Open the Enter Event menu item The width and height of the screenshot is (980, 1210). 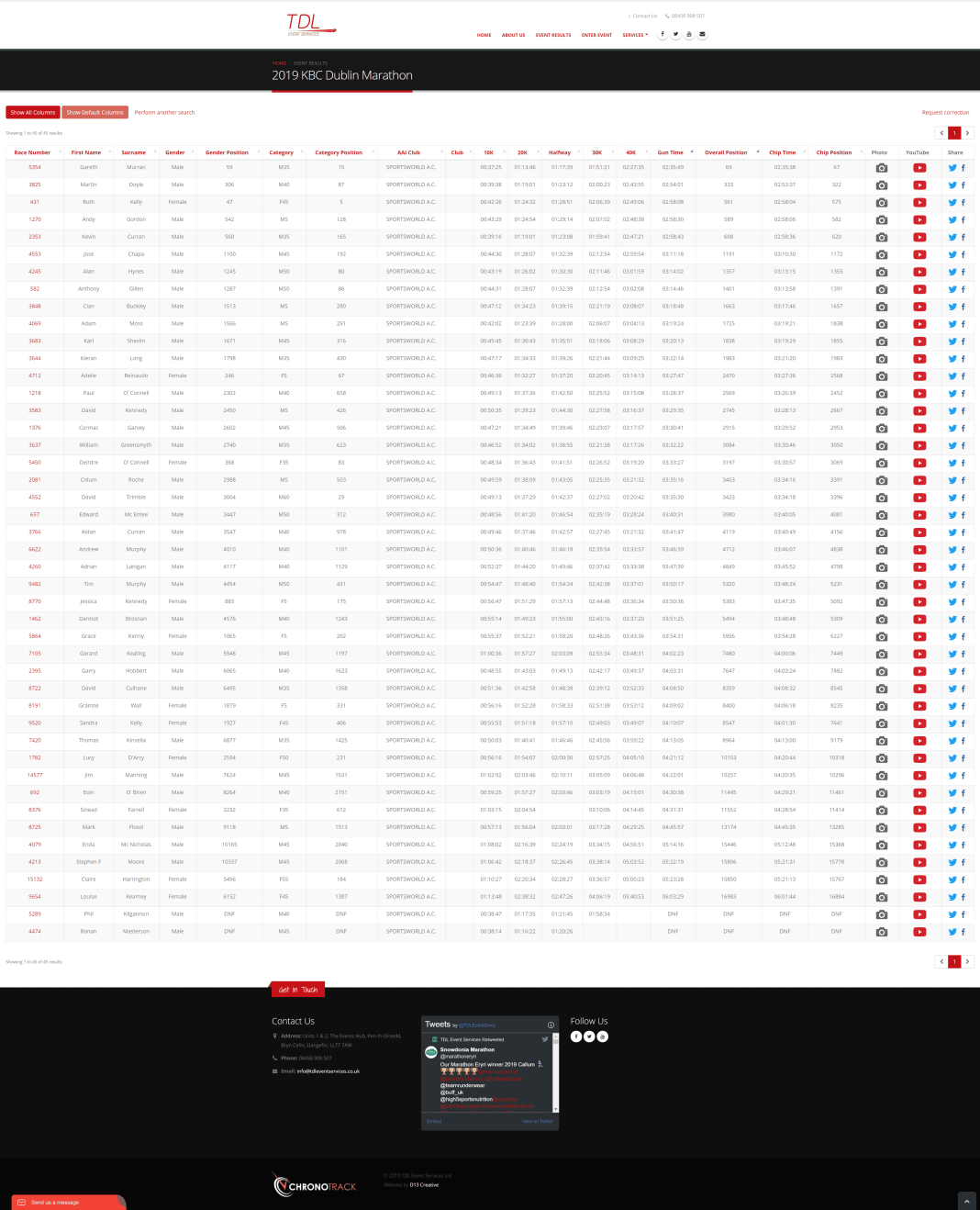point(596,35)
